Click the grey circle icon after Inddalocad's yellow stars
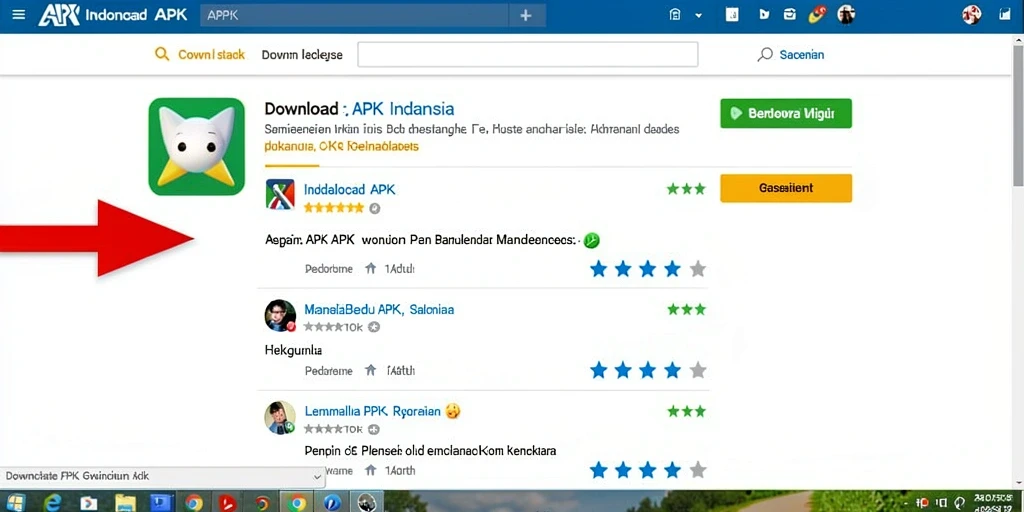1024x512 pixels. point(374,208)
